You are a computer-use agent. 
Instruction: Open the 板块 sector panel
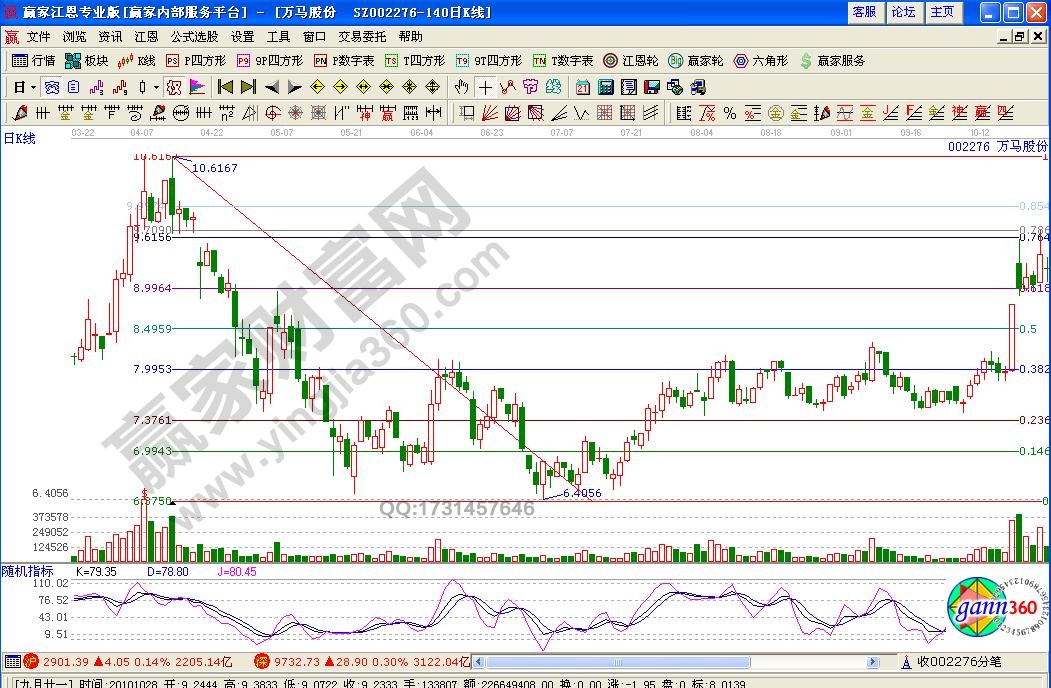86,61
